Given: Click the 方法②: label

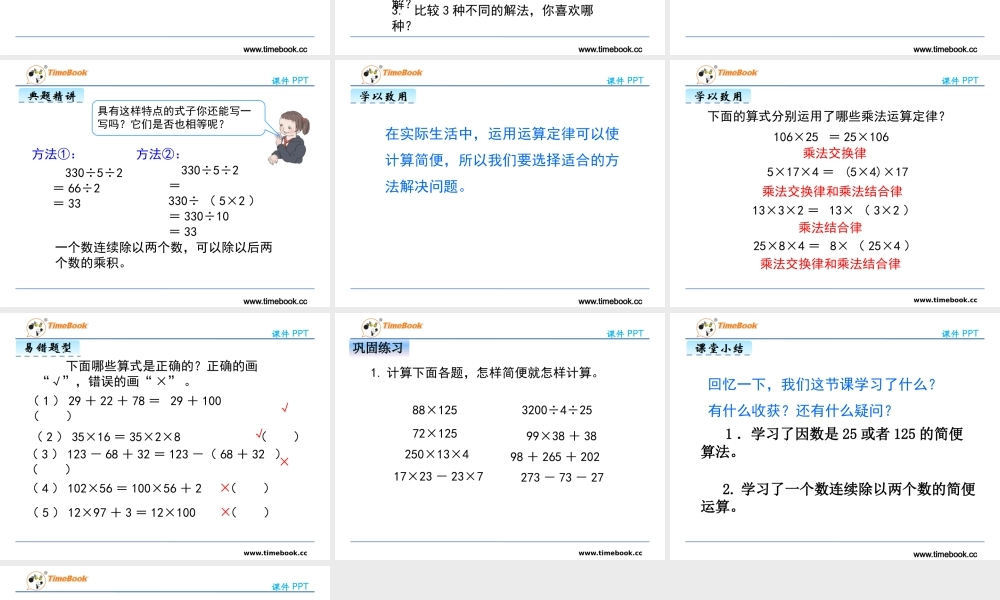Looking at the screenshot, I should point(158,154).
